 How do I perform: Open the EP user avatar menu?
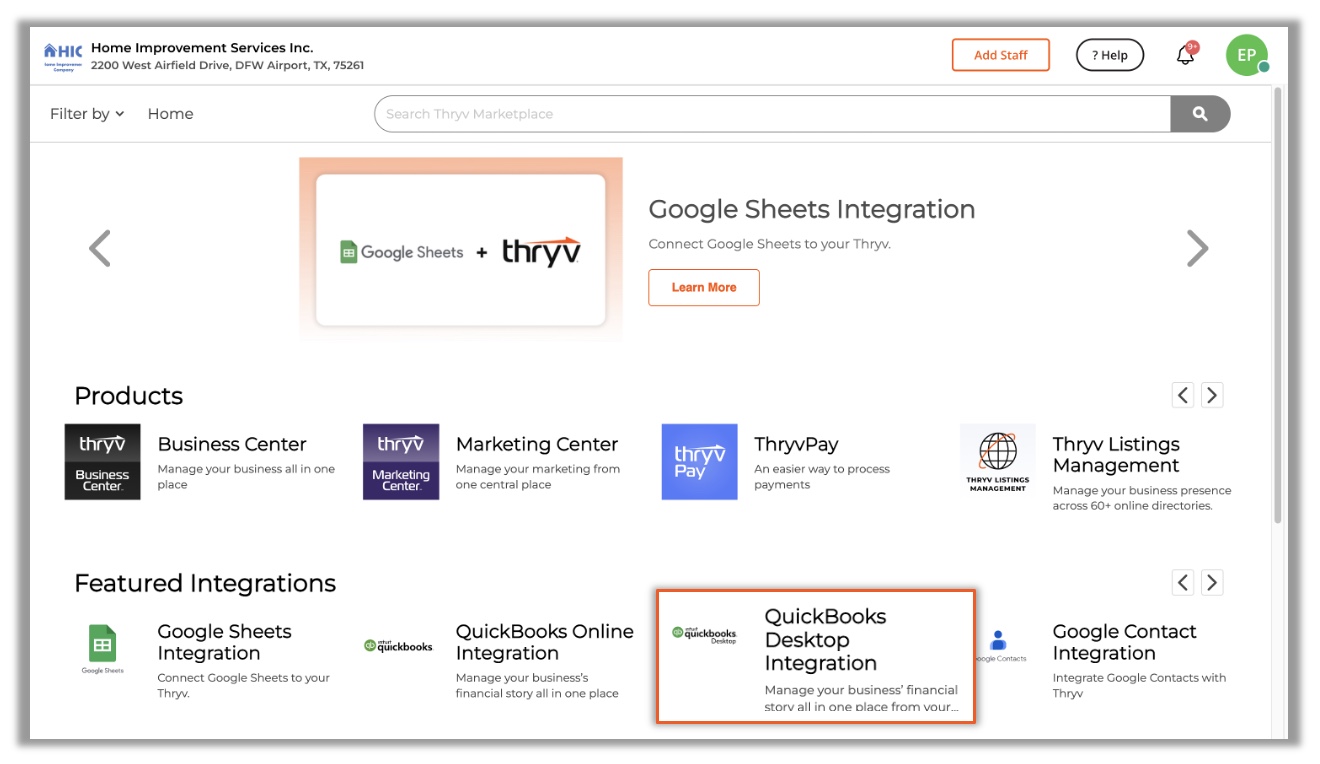click(x=1246, y=55)
